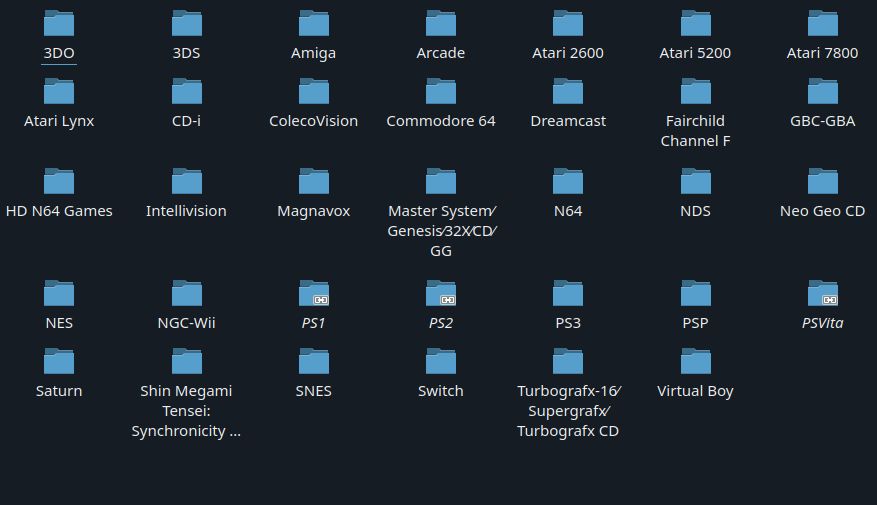Select the Amiga folder icon
Viewport: 877px width, 505px height.
tap(313, 23)
